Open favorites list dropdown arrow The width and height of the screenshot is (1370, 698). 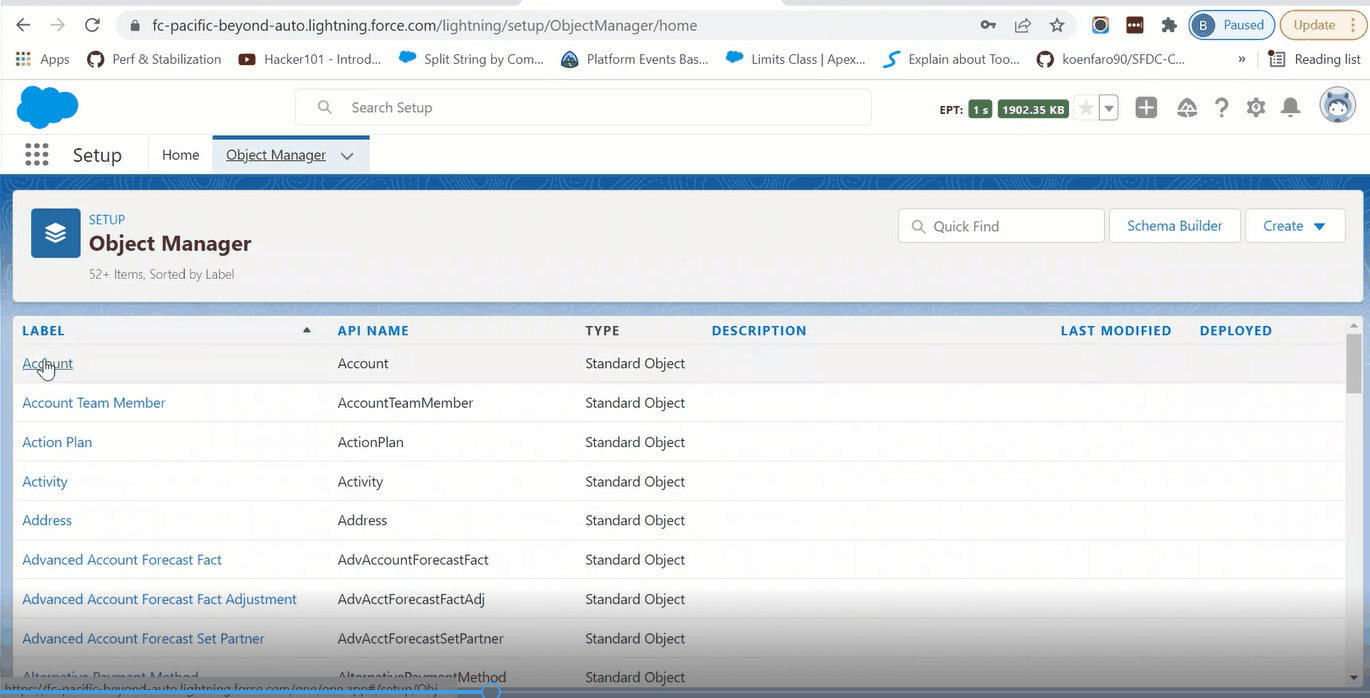pos(1109,108)
